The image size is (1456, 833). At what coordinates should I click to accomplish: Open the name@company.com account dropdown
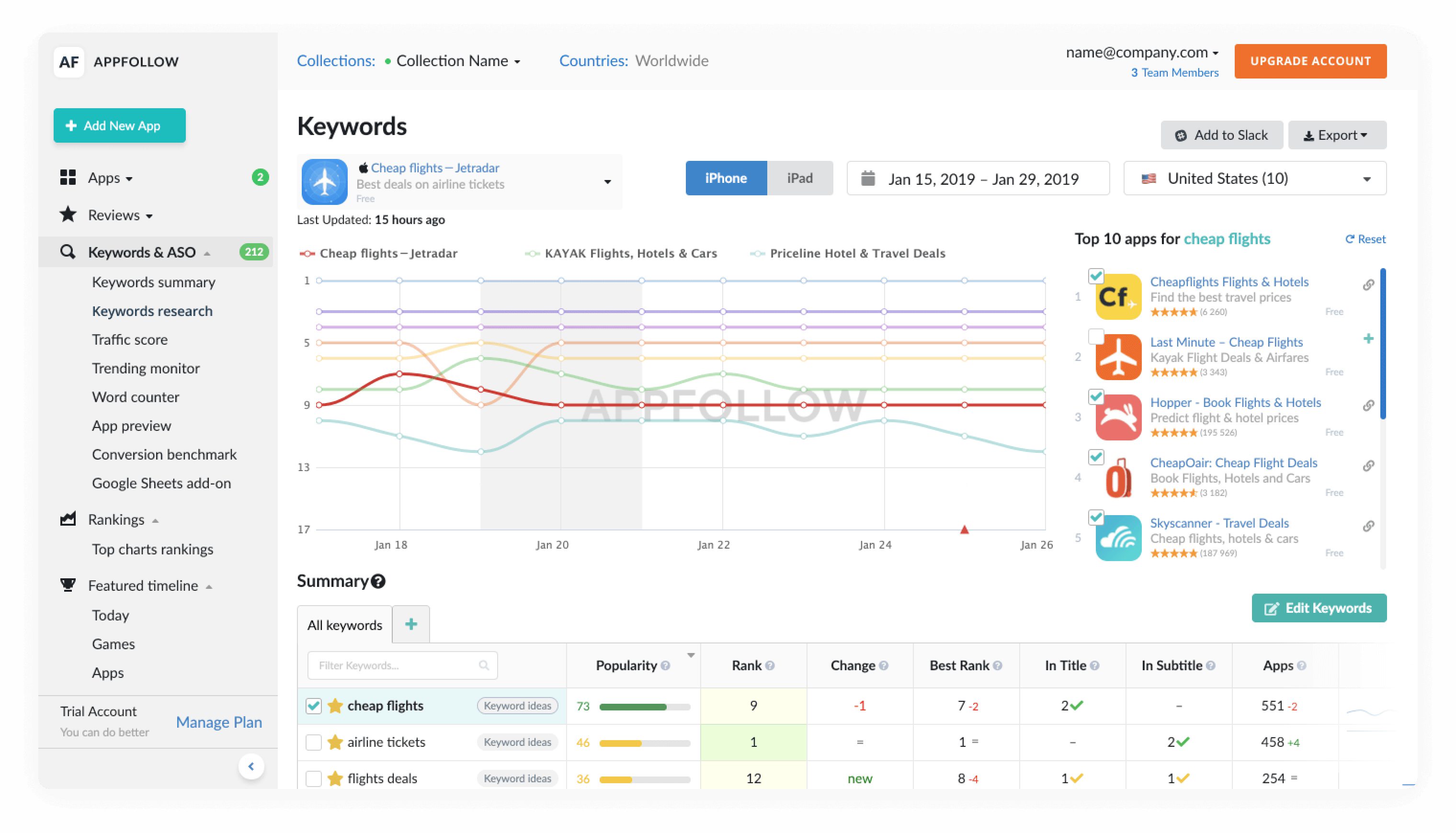1142,52
